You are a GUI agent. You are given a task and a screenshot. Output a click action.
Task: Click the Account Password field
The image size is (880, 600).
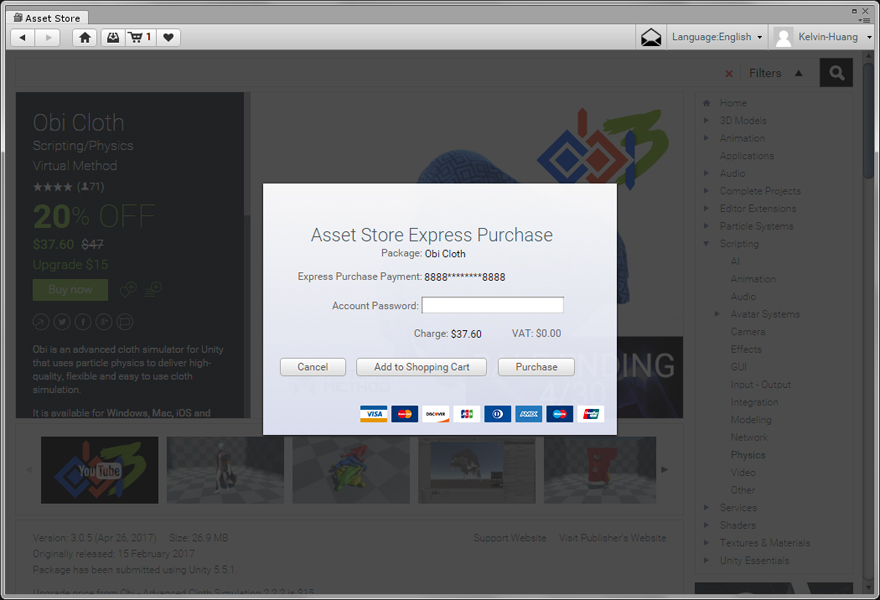493,305
